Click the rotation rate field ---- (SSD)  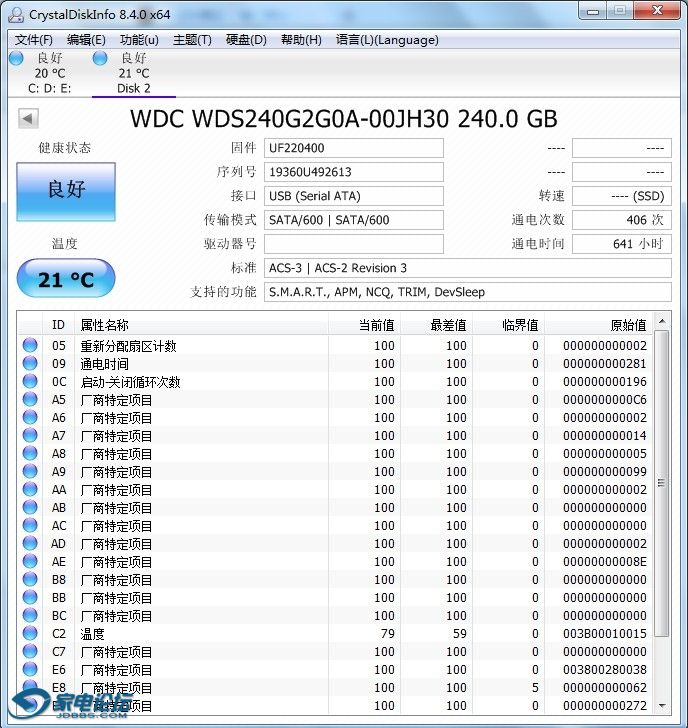[622, 196]
